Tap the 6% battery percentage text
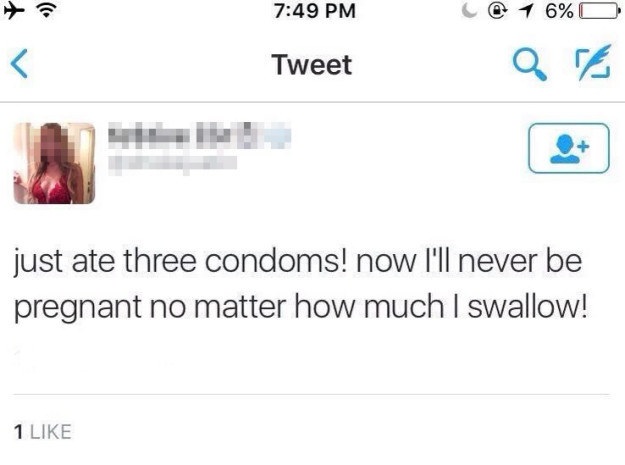625x465 pixels. pyautogui.click(x=559, y=11)
